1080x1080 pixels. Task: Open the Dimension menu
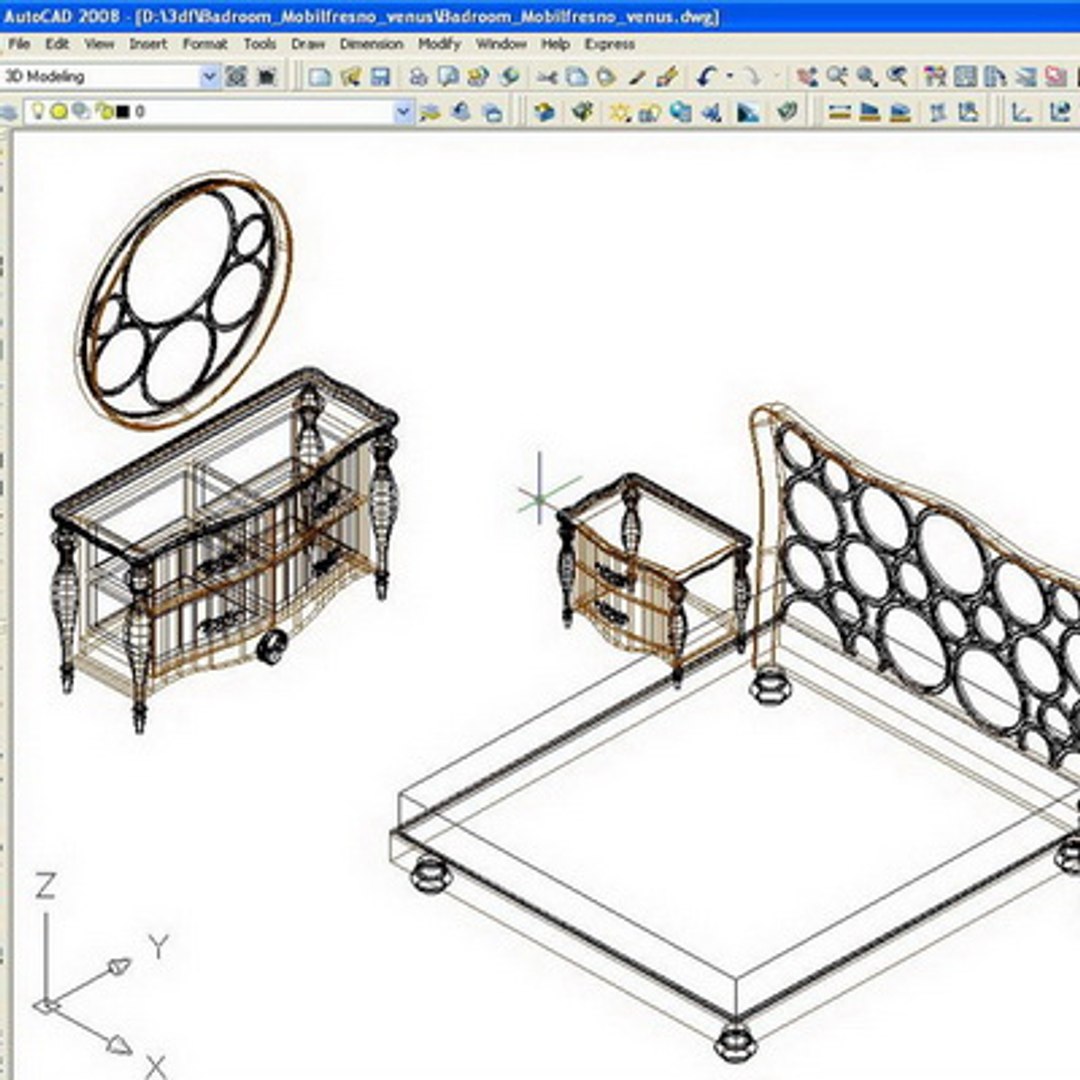(371, 44)
